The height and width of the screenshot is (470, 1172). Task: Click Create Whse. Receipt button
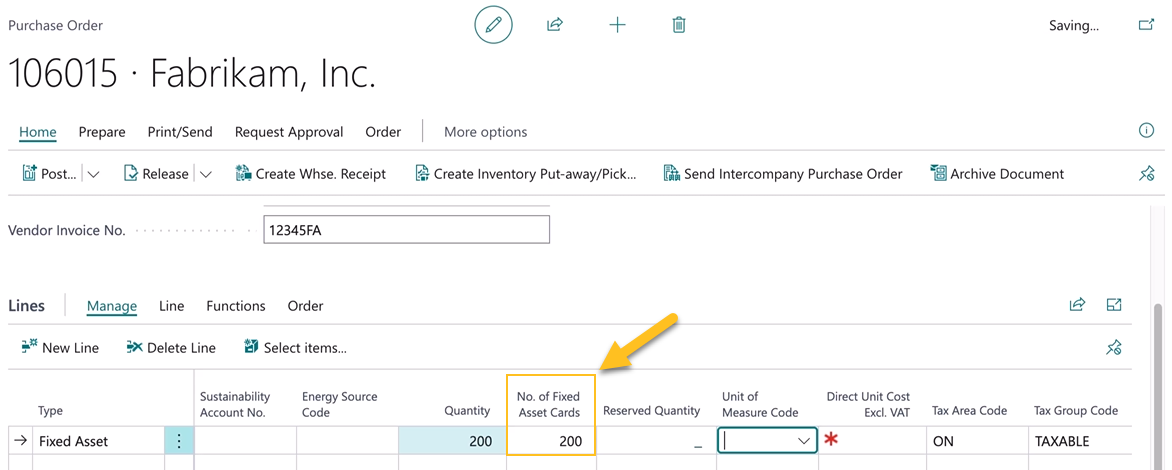tap(311, 174)
